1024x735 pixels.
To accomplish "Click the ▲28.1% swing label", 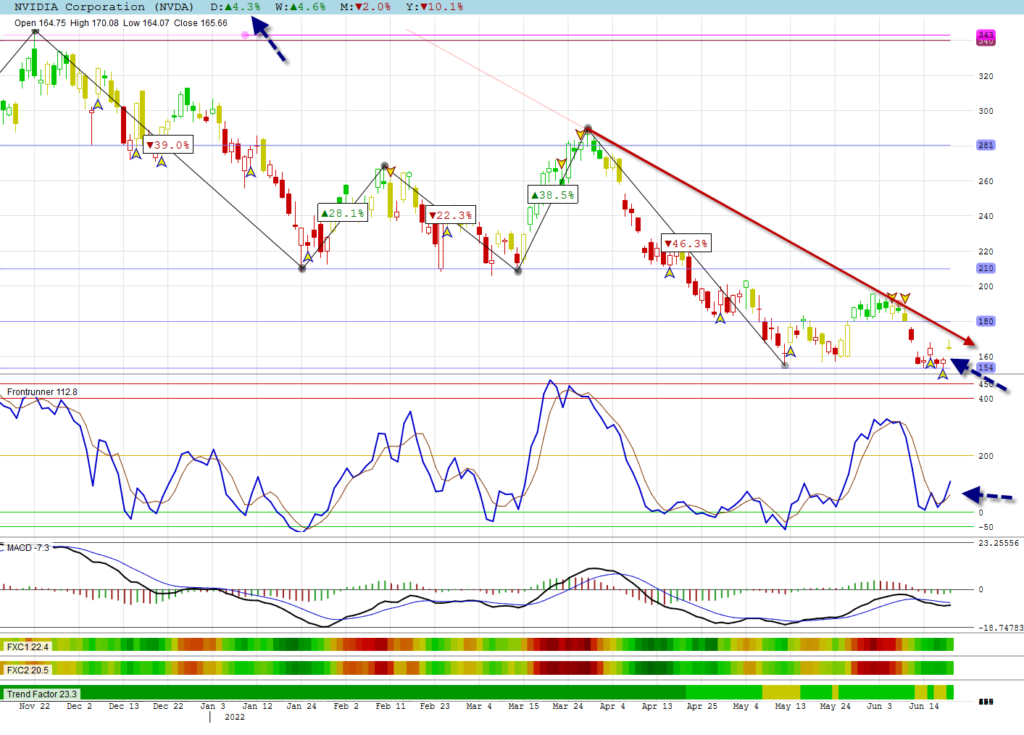I will [343, 213].
